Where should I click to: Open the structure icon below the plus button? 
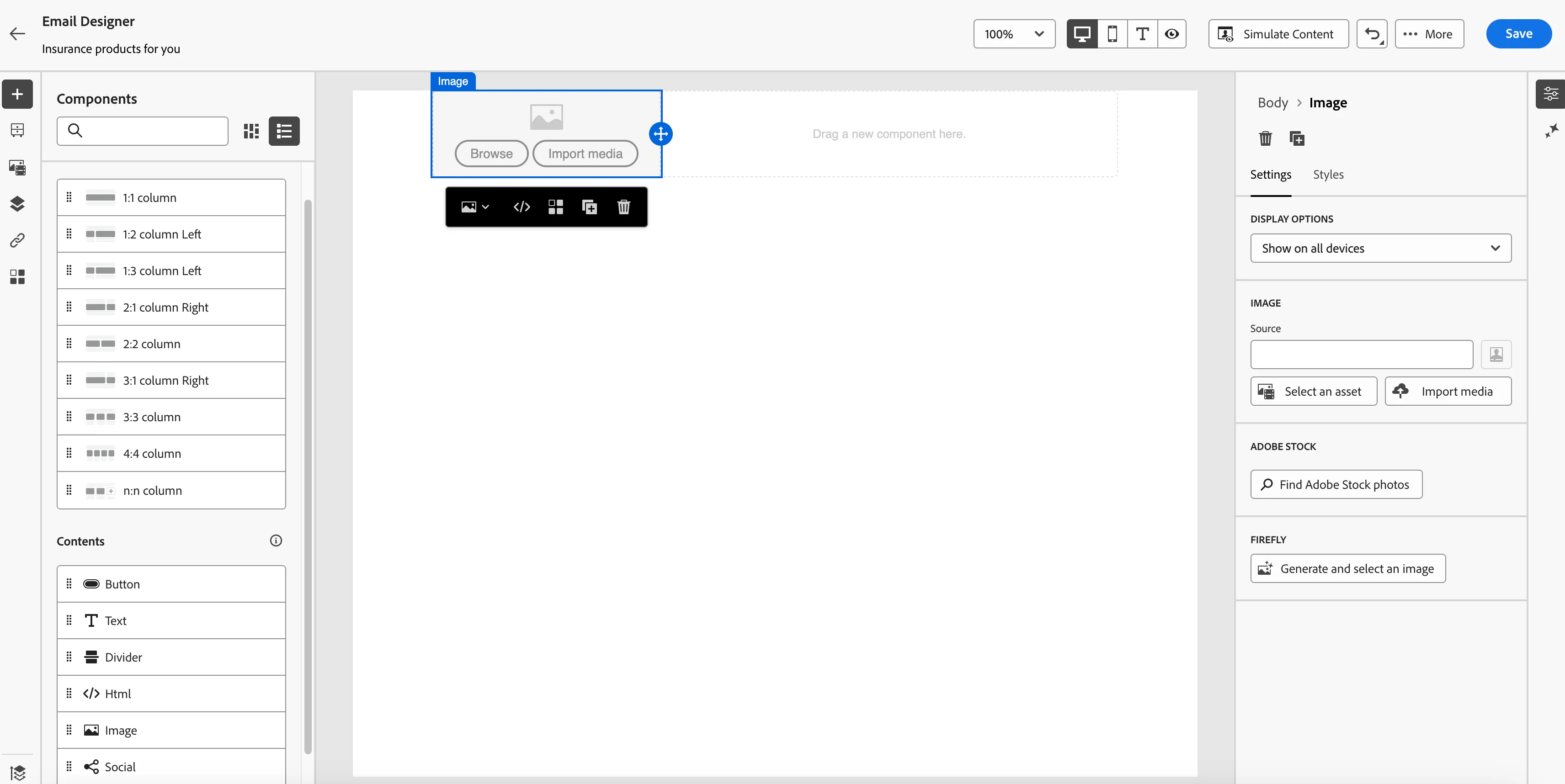(x=18, y=130)
